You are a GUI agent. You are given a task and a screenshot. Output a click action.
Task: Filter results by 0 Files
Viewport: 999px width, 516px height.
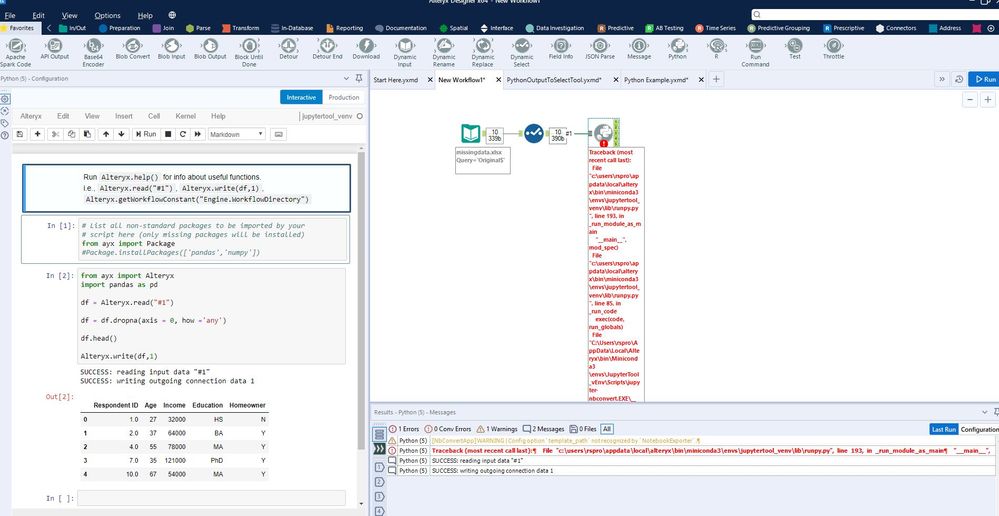(x=583, y=429)
